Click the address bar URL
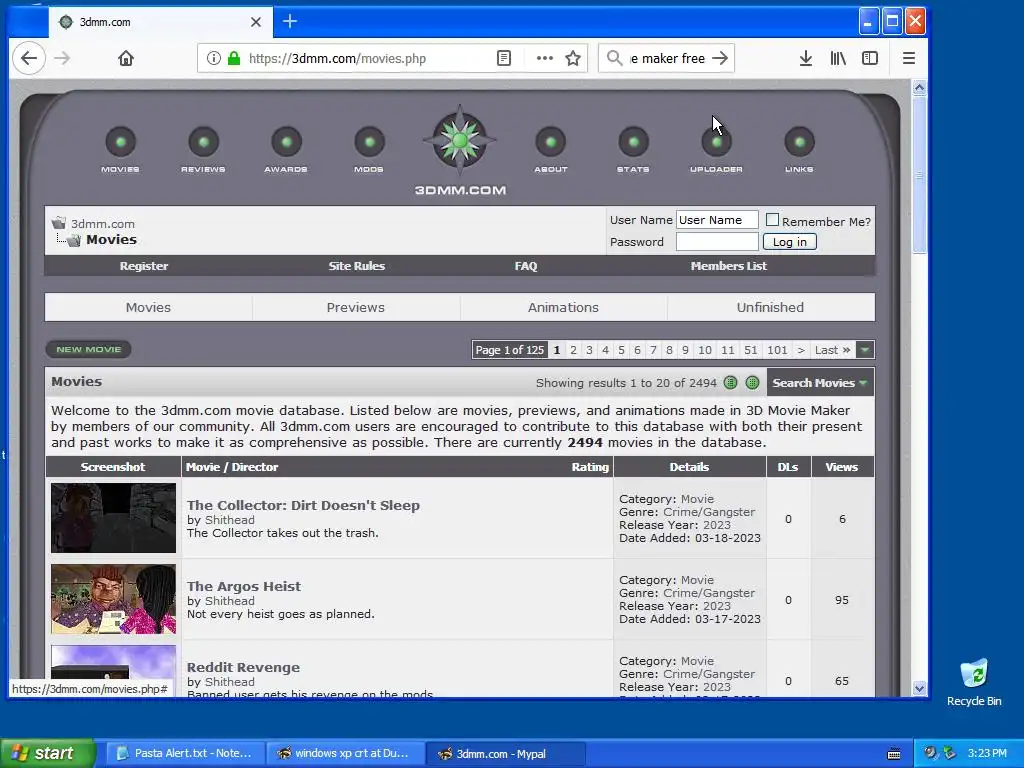Image resolution: width=1024 pixels, height=768 pixels. 337,58
